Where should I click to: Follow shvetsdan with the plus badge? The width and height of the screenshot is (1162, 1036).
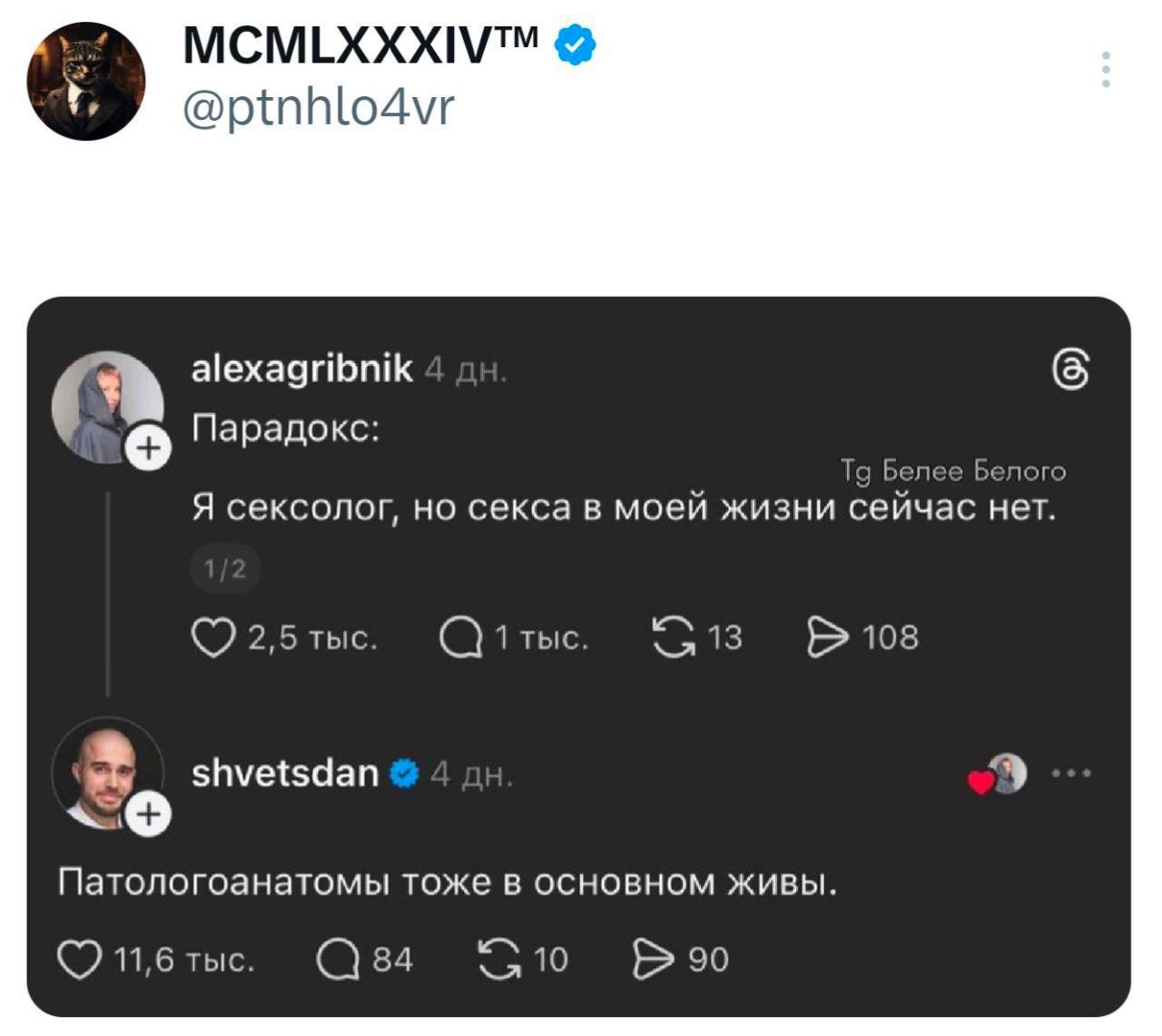click(148, 814)
